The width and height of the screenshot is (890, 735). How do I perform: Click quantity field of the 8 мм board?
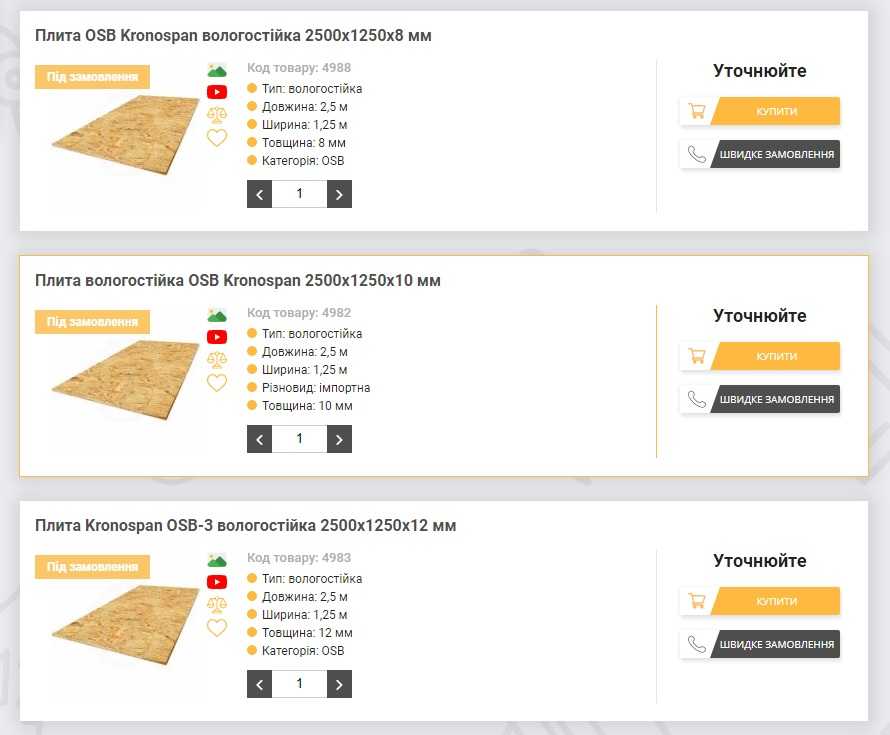click(299, 194)
